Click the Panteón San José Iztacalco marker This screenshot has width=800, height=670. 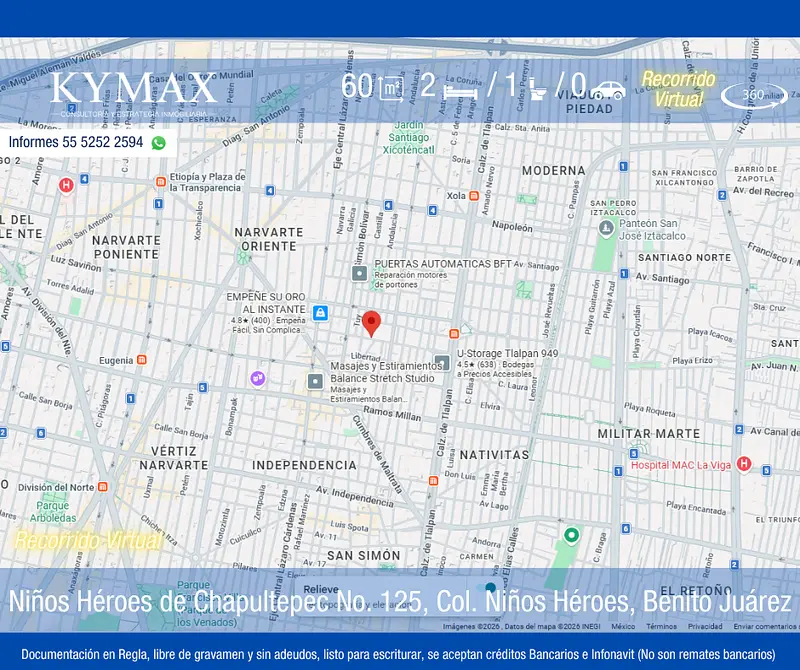click(606, 229)
